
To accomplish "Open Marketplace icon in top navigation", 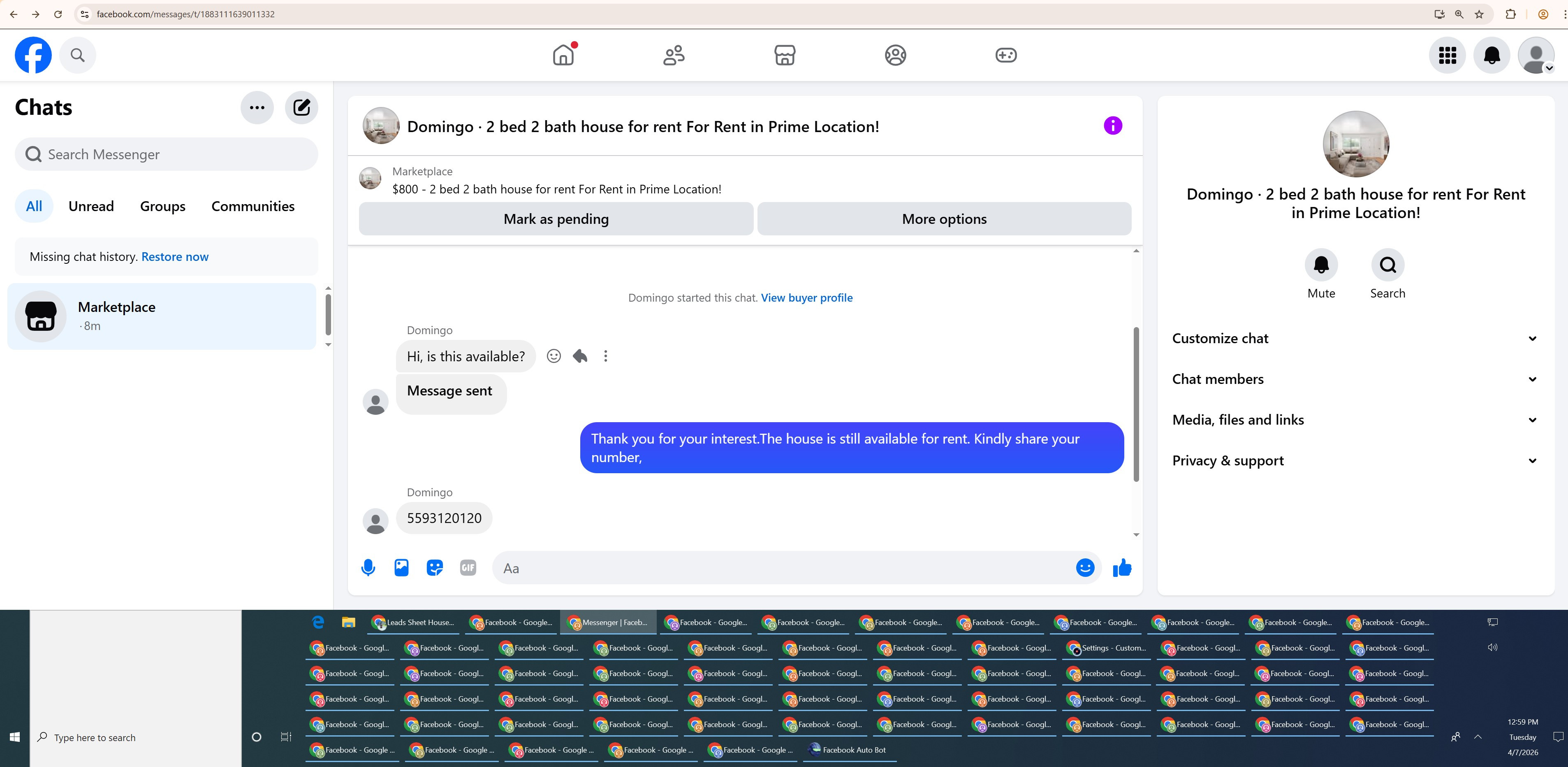I will coord(785,55).
